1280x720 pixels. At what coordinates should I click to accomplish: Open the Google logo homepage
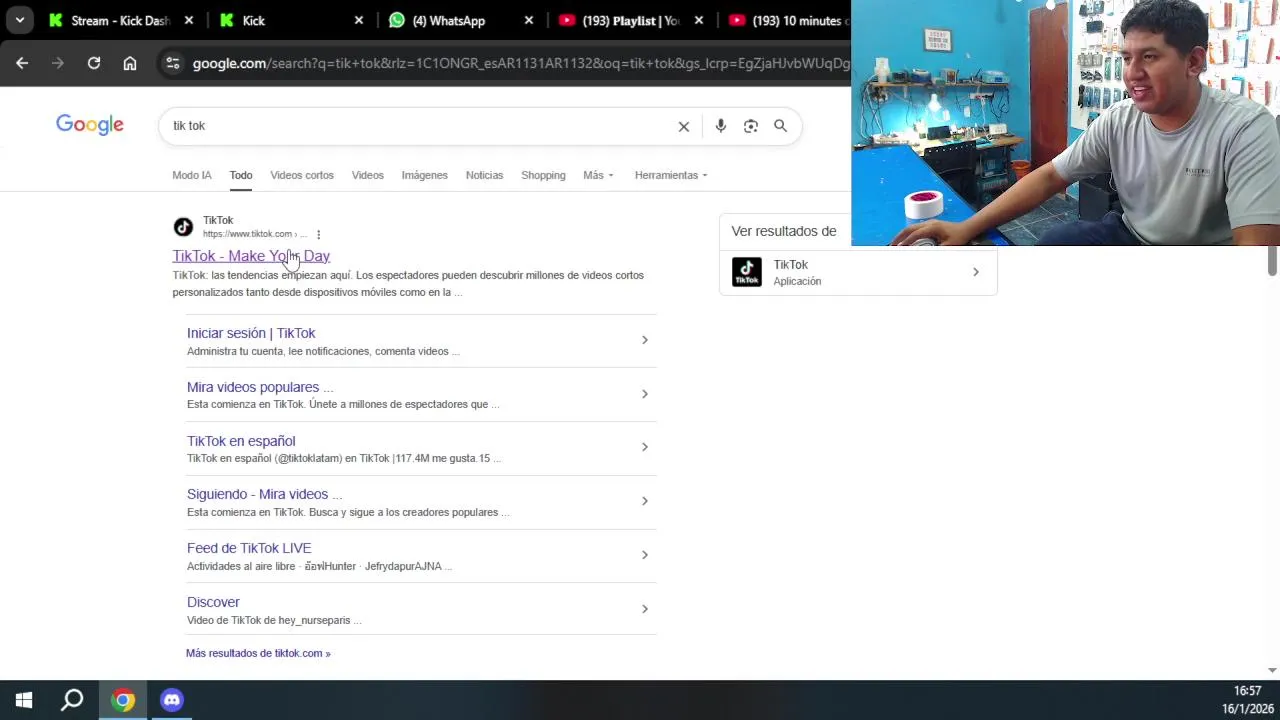click(90, 125)
